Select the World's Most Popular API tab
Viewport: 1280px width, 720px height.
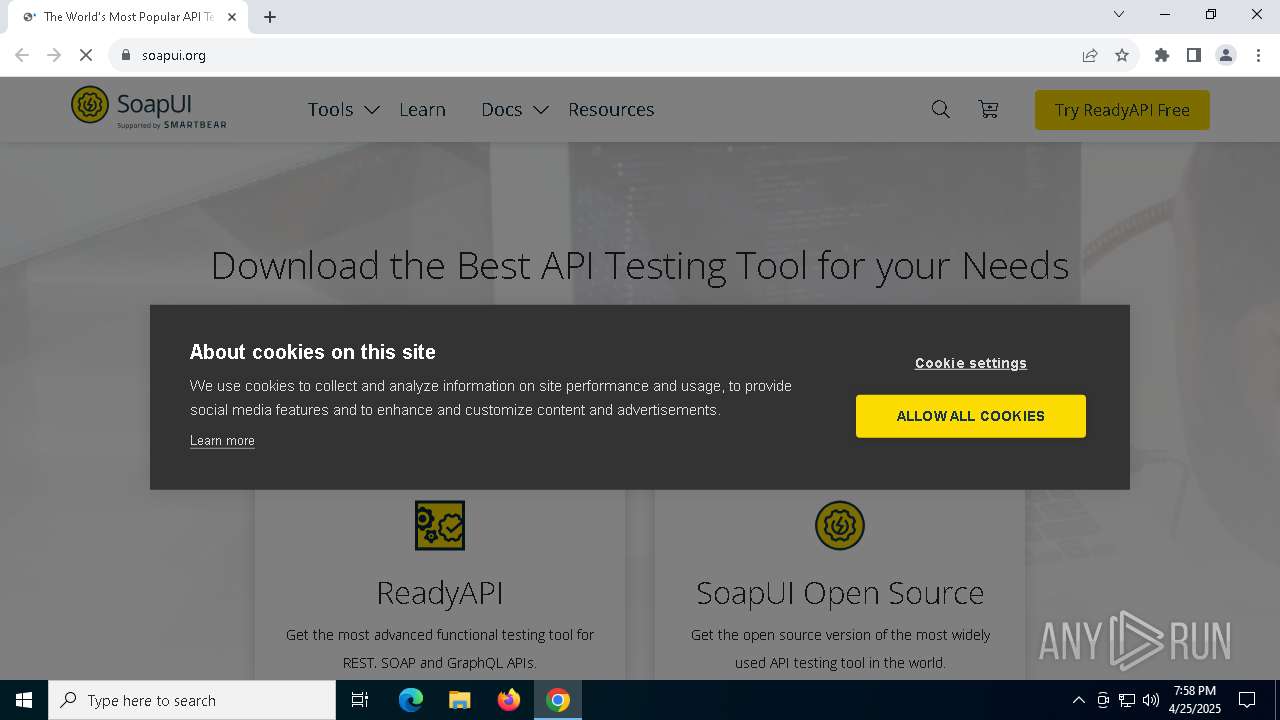tap(128, 17)
